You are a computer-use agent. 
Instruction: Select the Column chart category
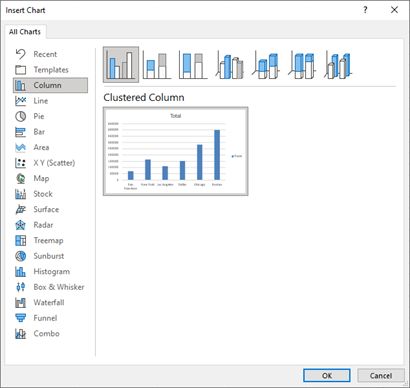coord(50,85)
